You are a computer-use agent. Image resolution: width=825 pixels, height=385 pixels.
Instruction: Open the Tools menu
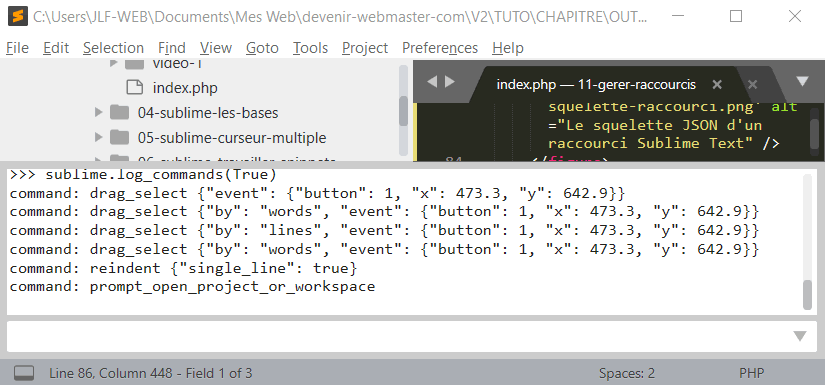(310, 48)
